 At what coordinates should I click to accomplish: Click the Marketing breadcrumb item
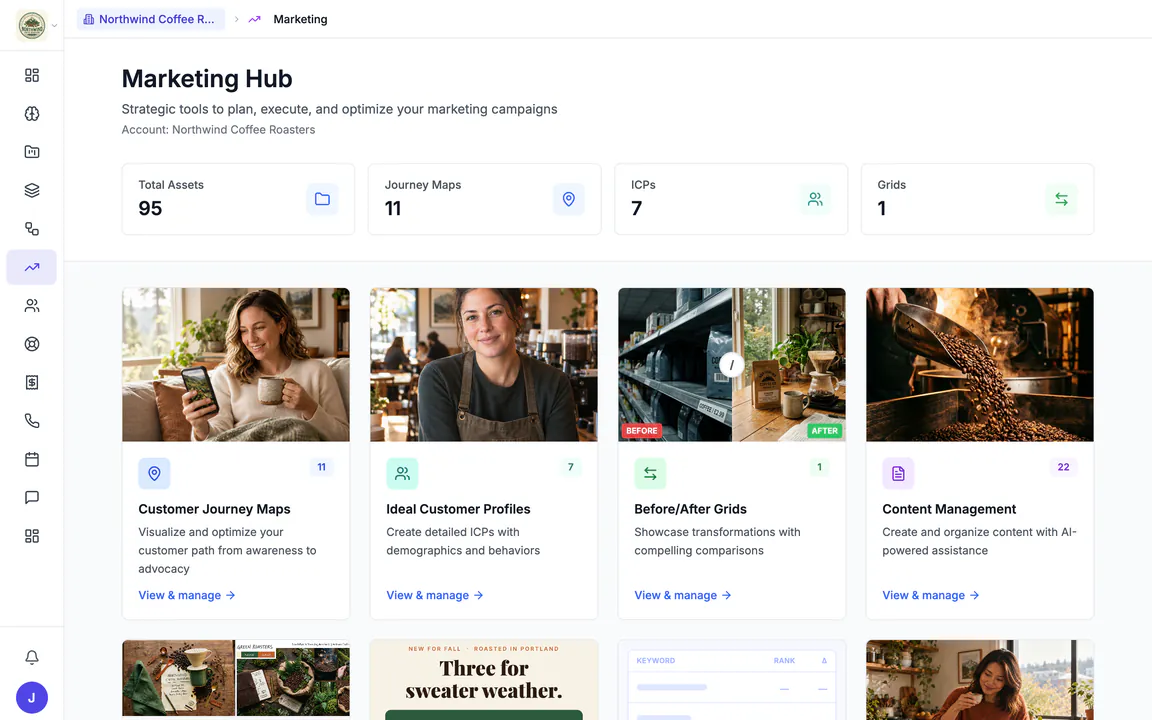click(300, 19)
